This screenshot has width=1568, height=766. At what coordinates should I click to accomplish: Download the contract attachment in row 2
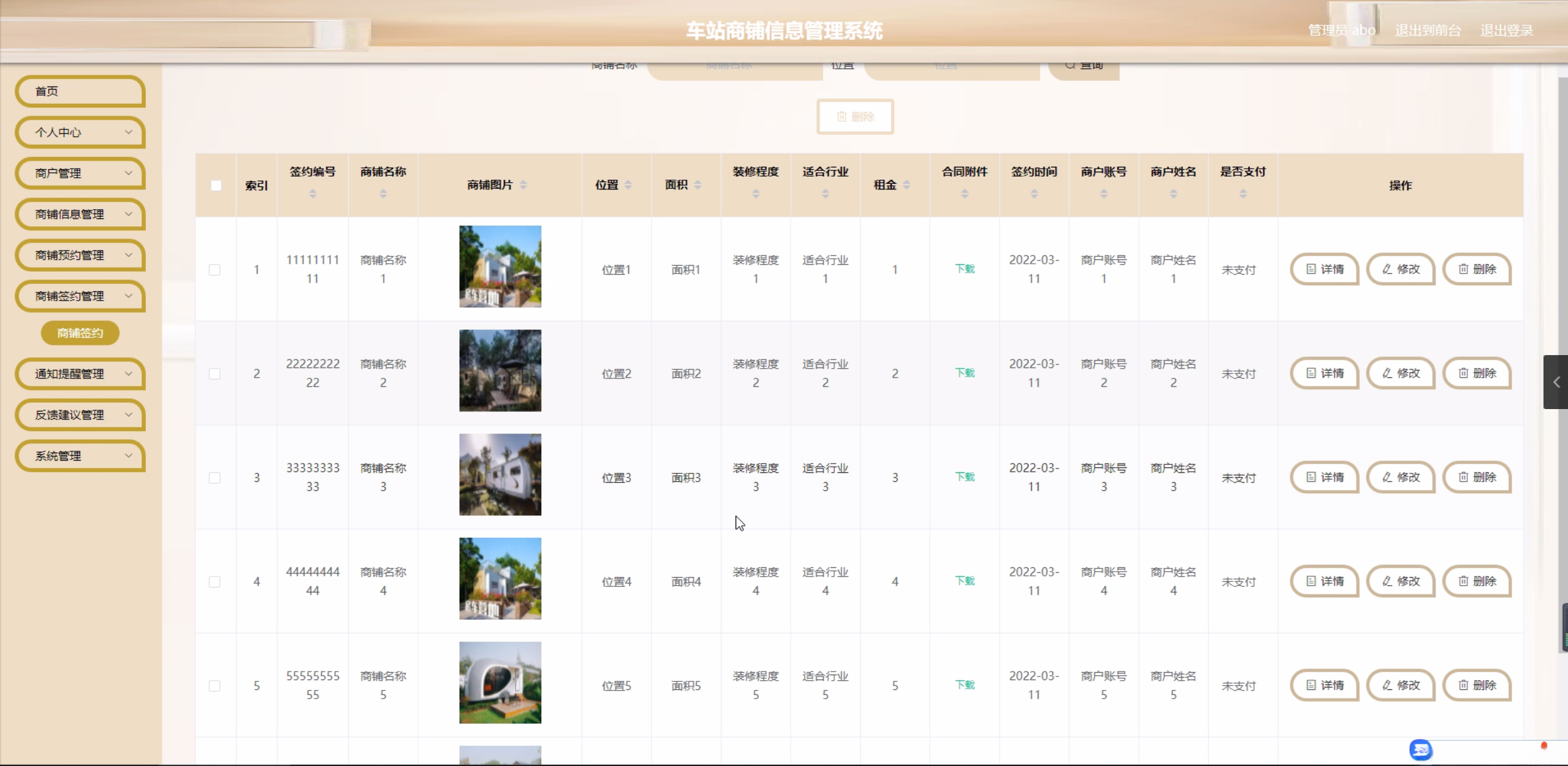pos(964,373)
